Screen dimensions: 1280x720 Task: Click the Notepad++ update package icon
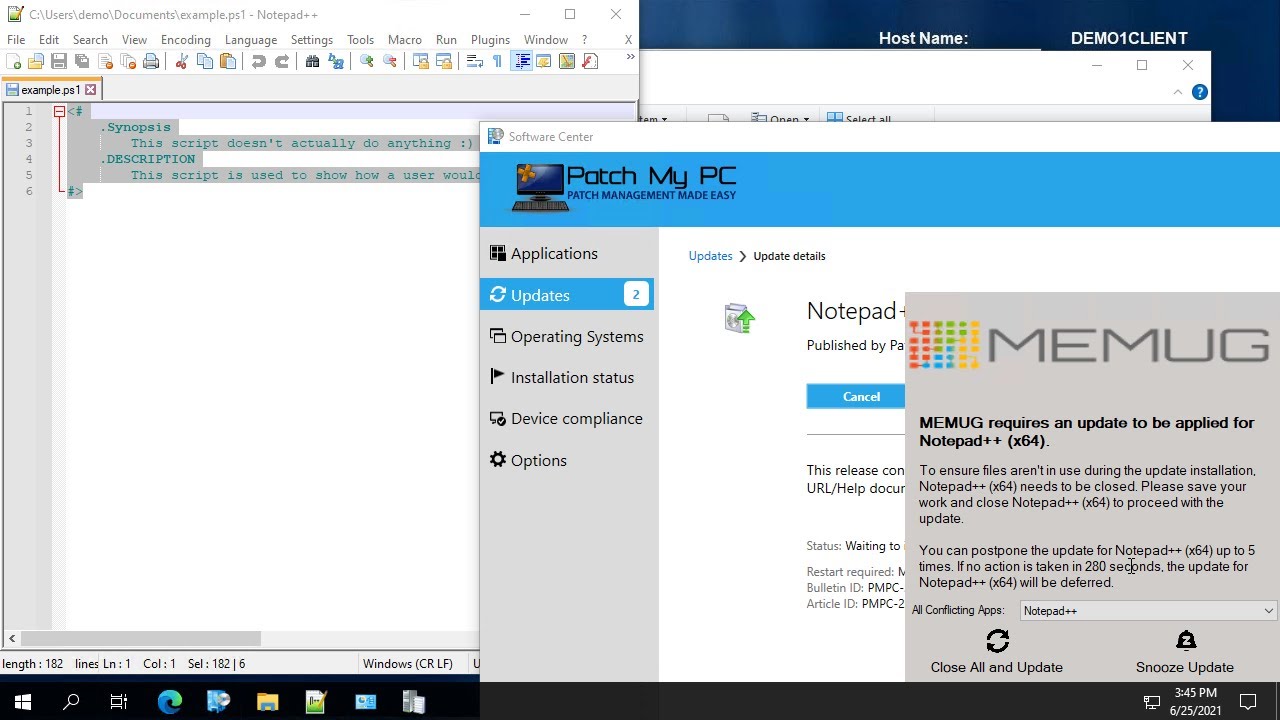740,318
